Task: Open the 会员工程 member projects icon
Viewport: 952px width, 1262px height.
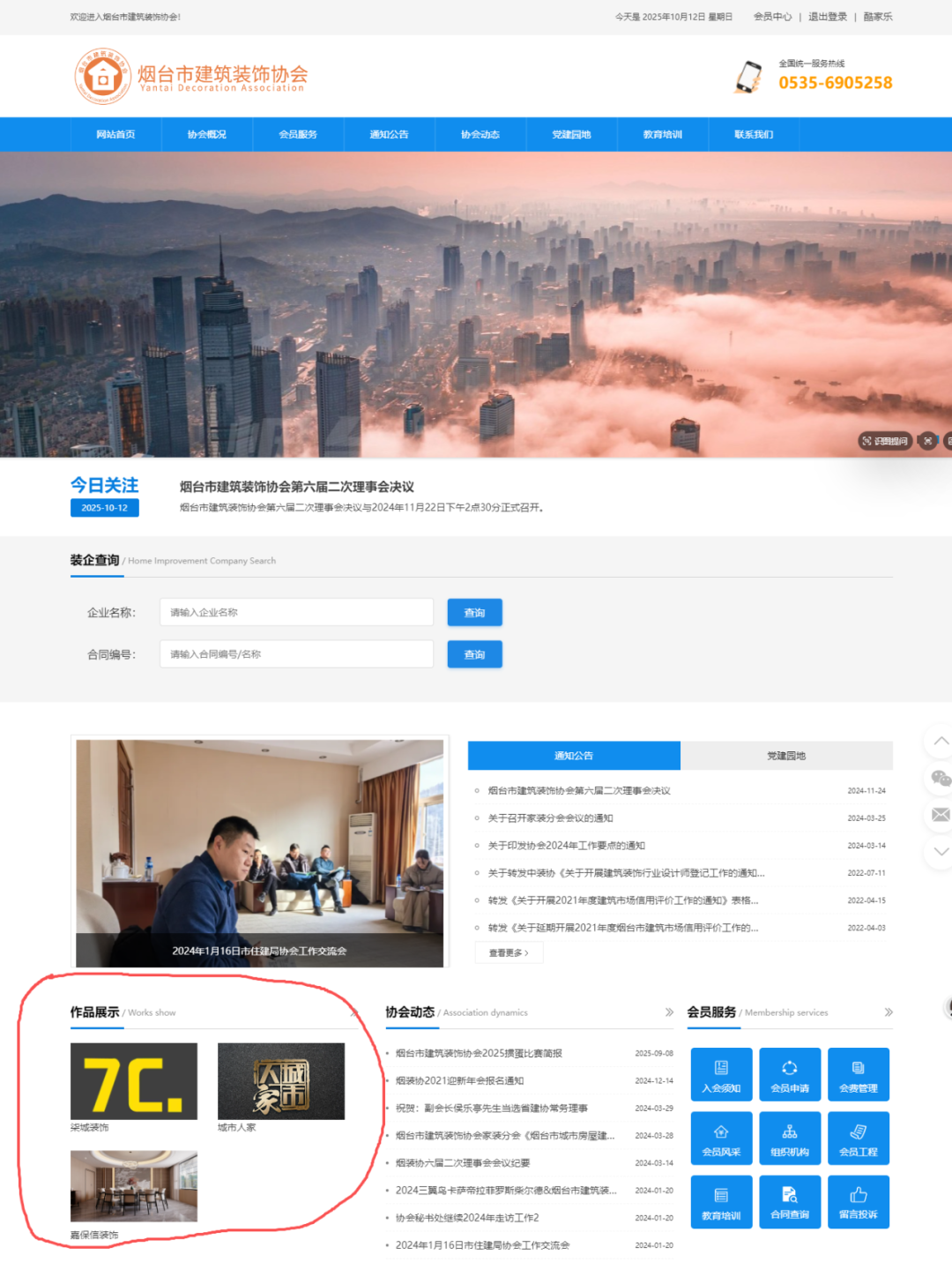Action: pos(858,1138)
